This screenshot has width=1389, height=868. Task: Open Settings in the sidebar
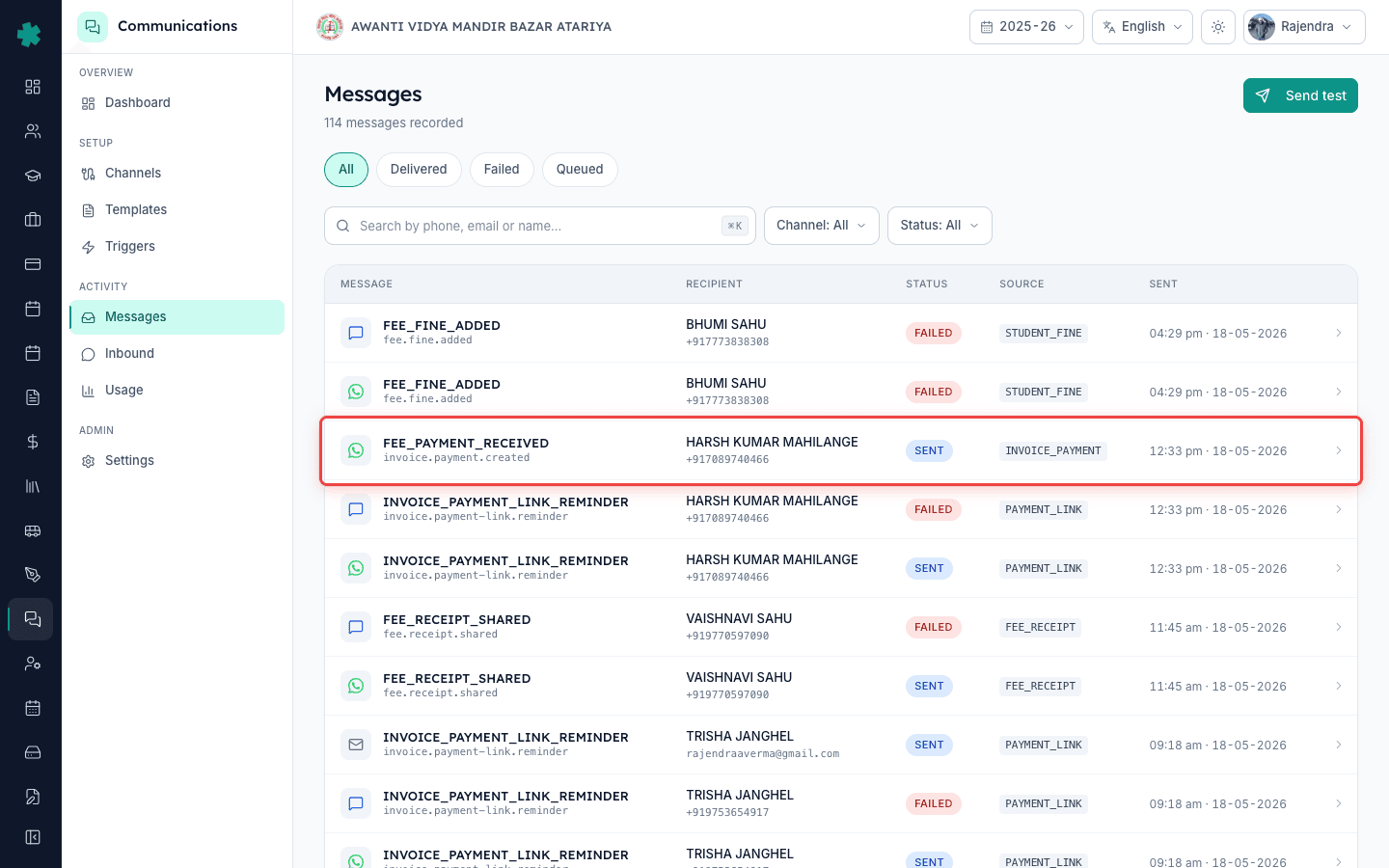177,461
